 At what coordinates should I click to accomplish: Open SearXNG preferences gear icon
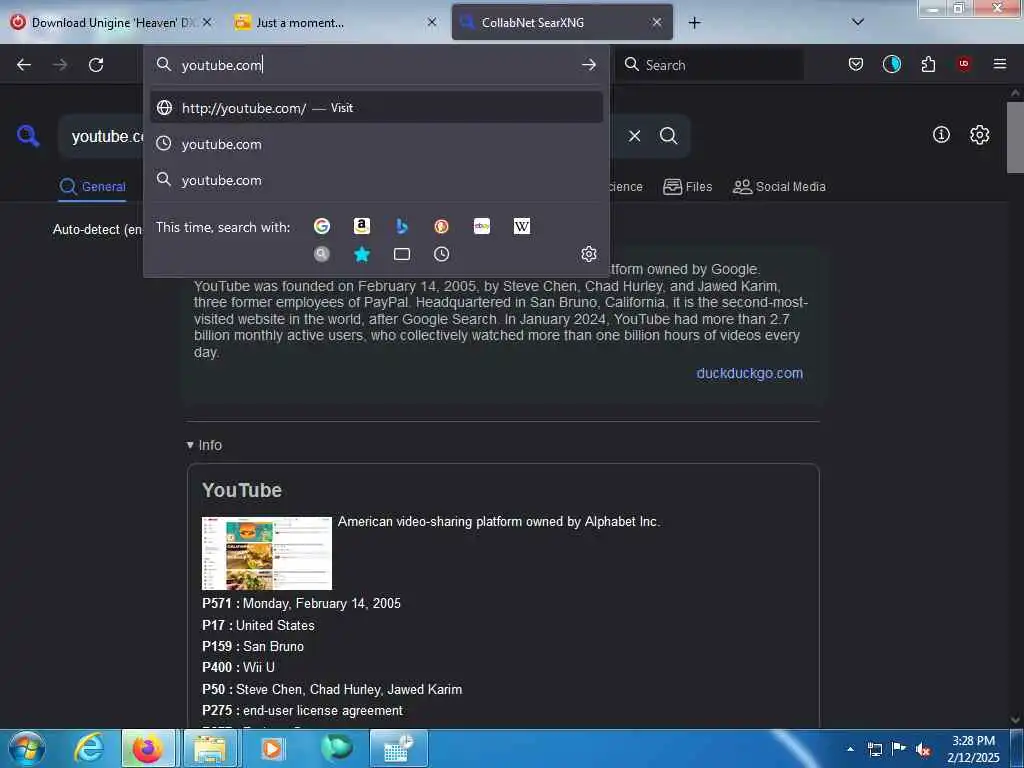[979, 135]
